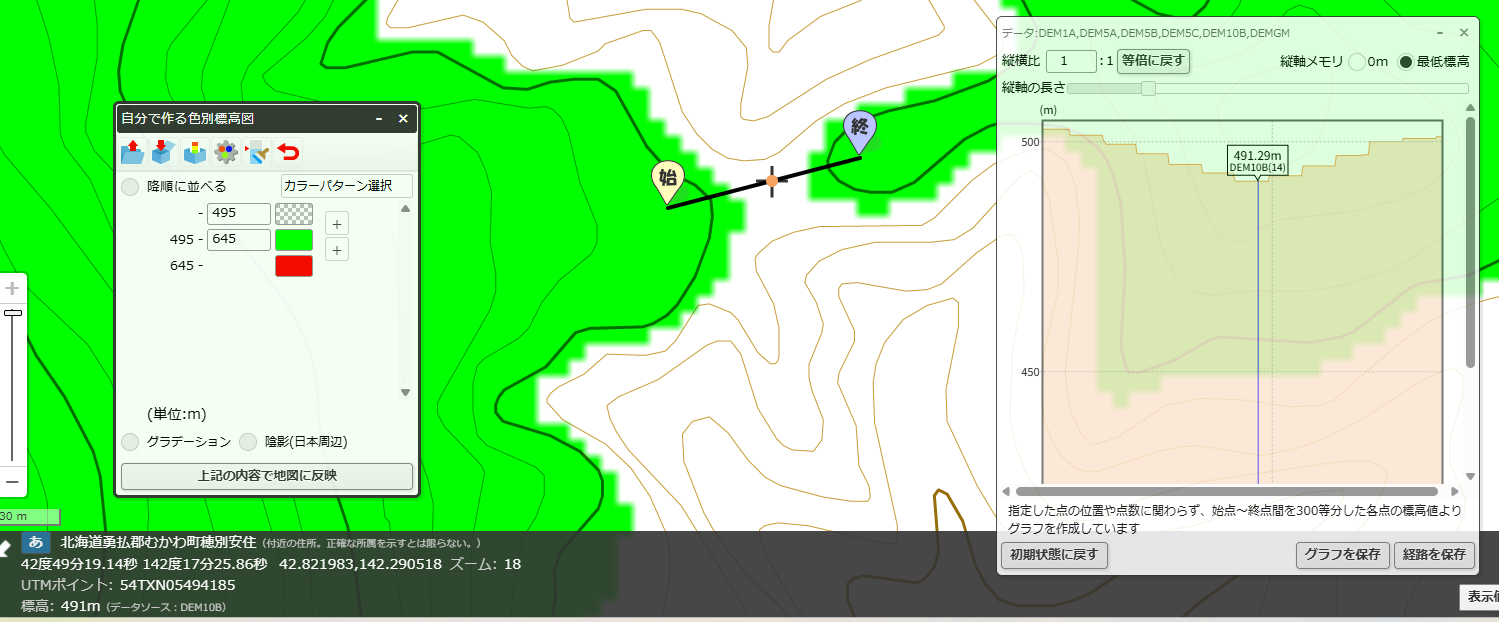Viewport: 1499px width, 622px height.
Task: Click the box with color-bar icon
Action: pyautogui.click(x=194, y=152)
